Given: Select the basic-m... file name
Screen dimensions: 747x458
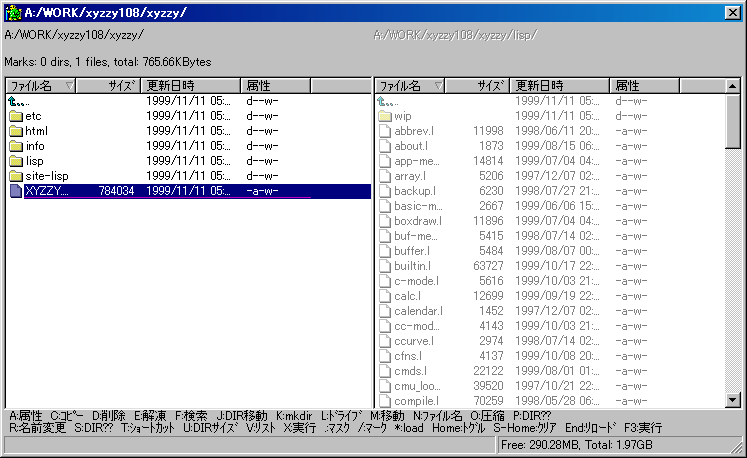Looking at the screenshot, I should tap(418, 206).
